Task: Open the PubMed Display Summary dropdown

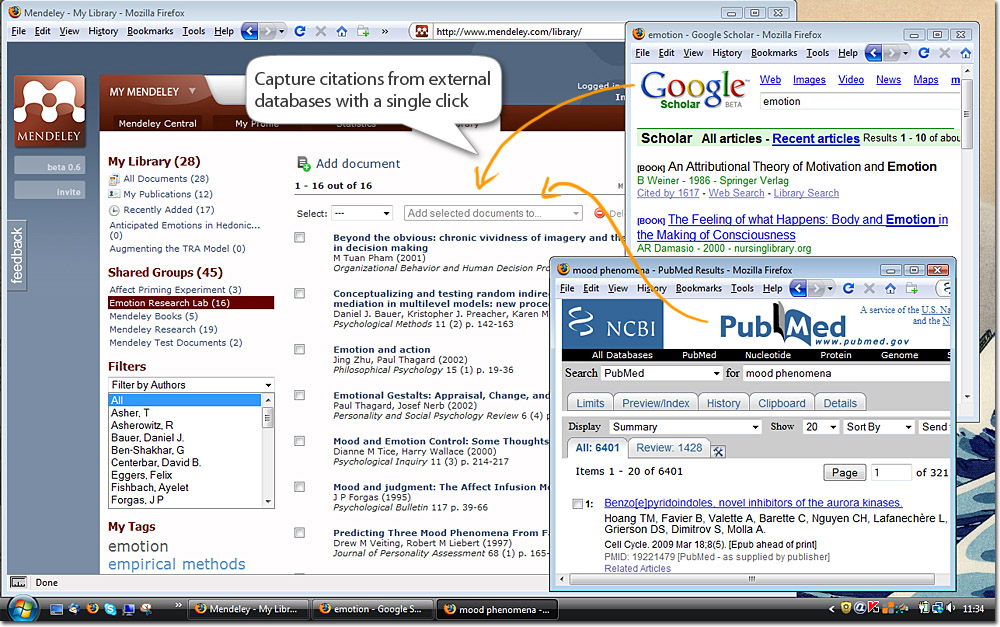Action: (685, 427)
